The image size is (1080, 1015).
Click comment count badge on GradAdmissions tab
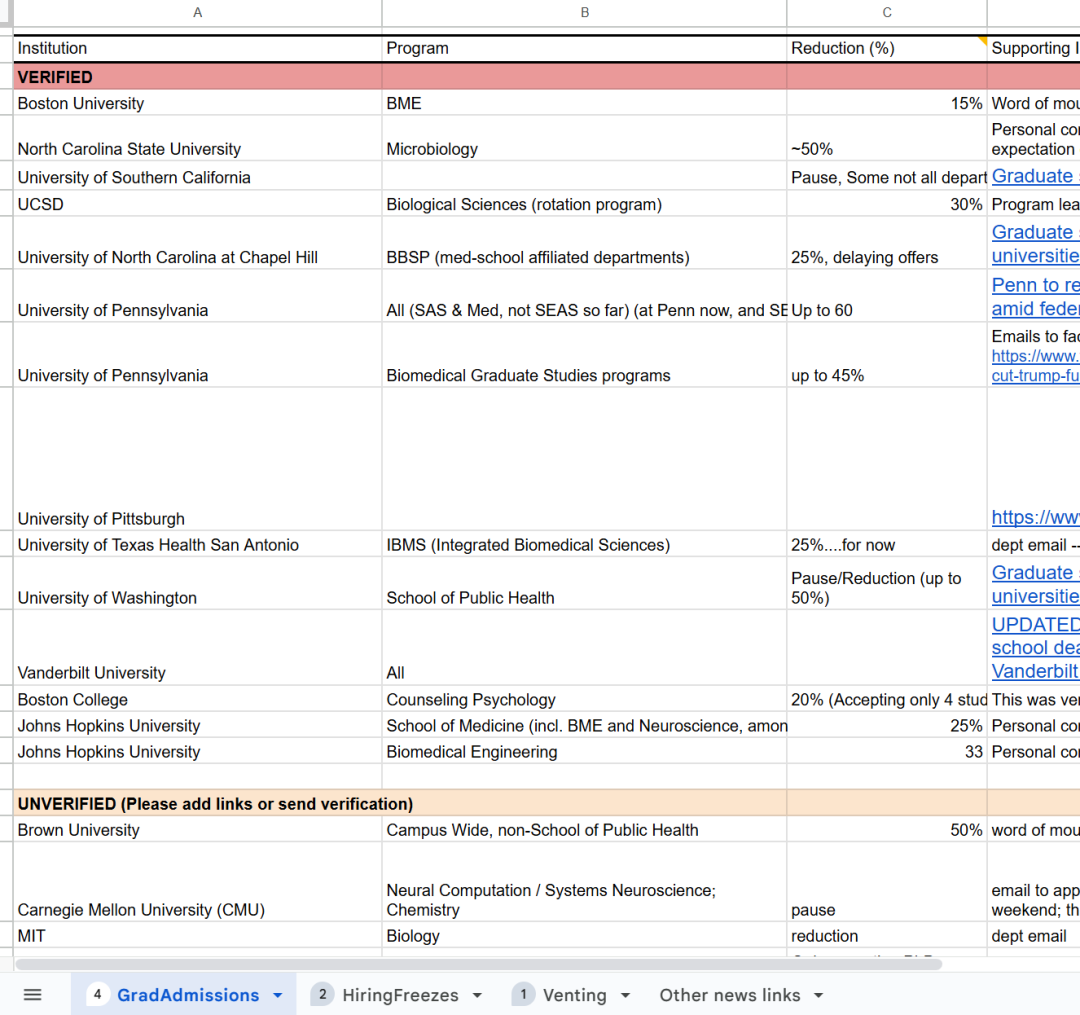tap(97, 994)
